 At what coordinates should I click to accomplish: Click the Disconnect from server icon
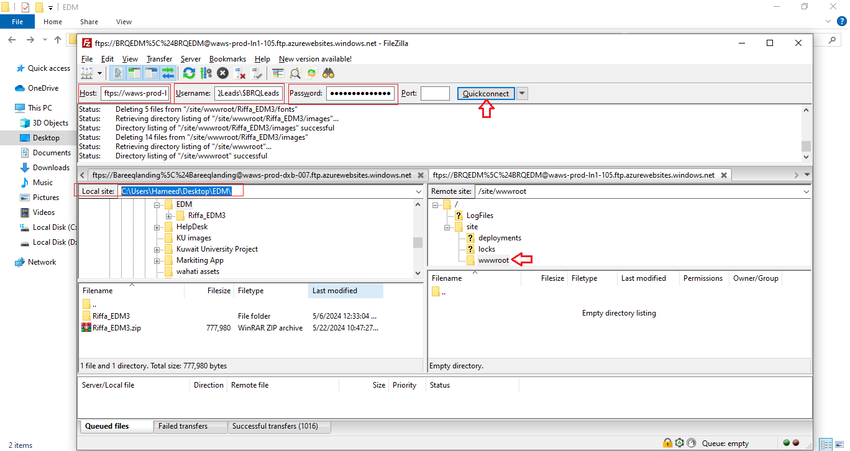click(239, 73)
